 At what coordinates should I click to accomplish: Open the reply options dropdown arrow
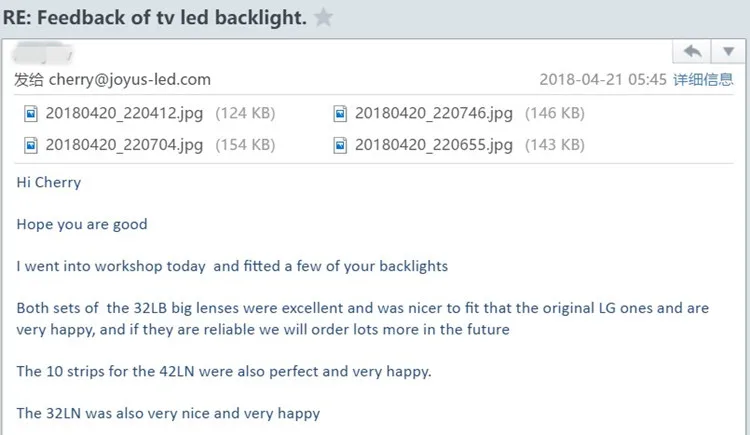tap(727, 51)
